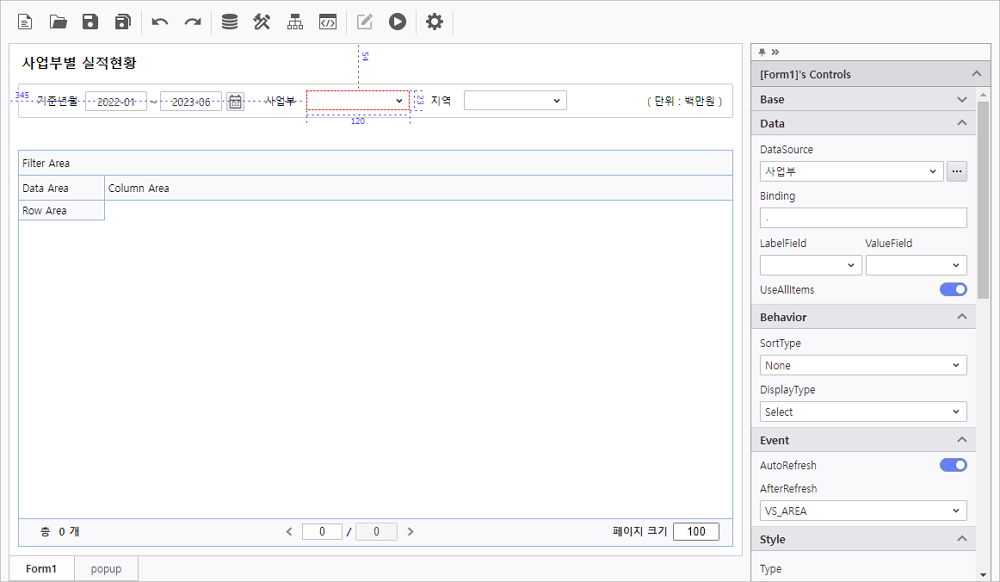This screenshot has height=582, width=1000.
Task: Click the DataSource ellipsis button
Action: tap(957, 171)
